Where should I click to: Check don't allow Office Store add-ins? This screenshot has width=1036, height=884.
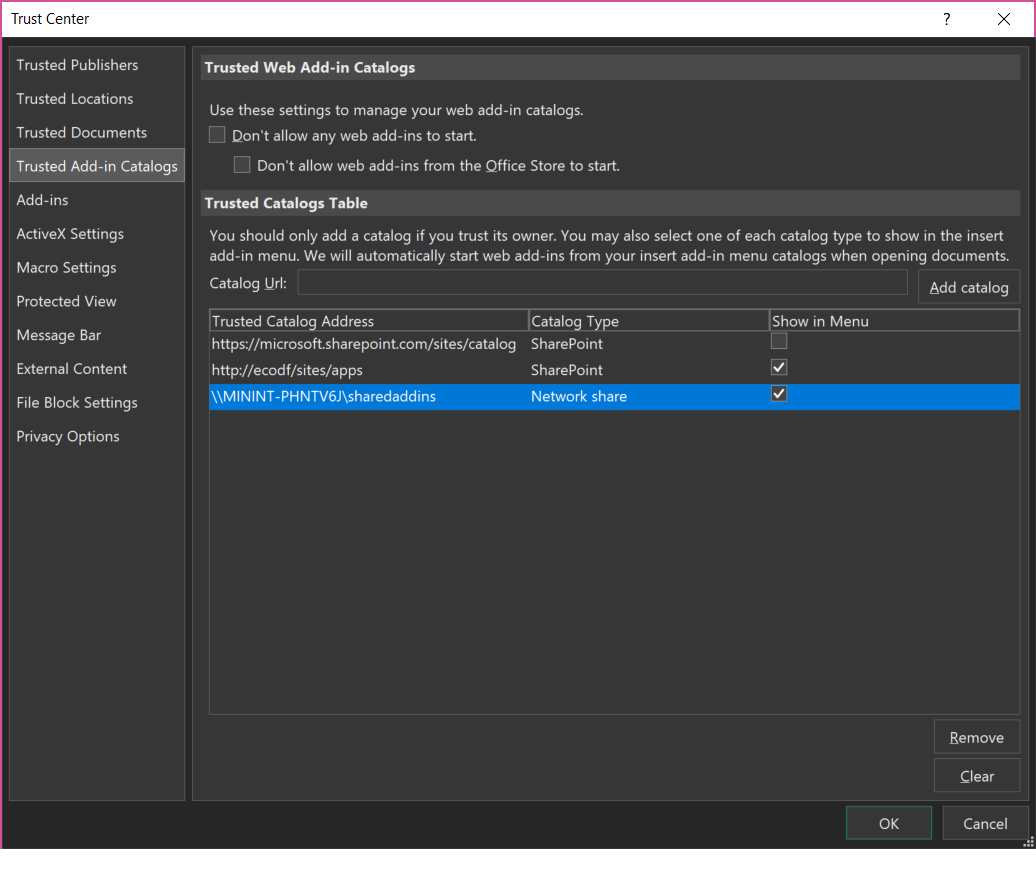coord(242,165)
